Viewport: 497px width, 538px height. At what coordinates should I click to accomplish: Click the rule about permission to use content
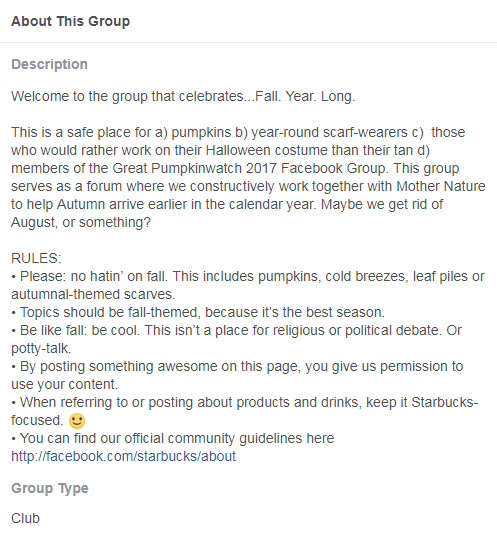[x=237, y=375]
